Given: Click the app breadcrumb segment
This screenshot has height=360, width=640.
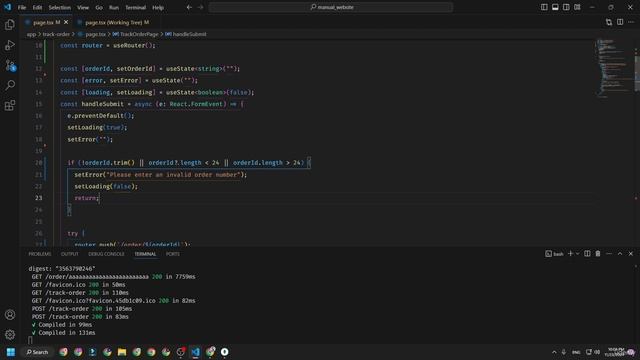Looking at the screenshot, I should pos(31,34).
